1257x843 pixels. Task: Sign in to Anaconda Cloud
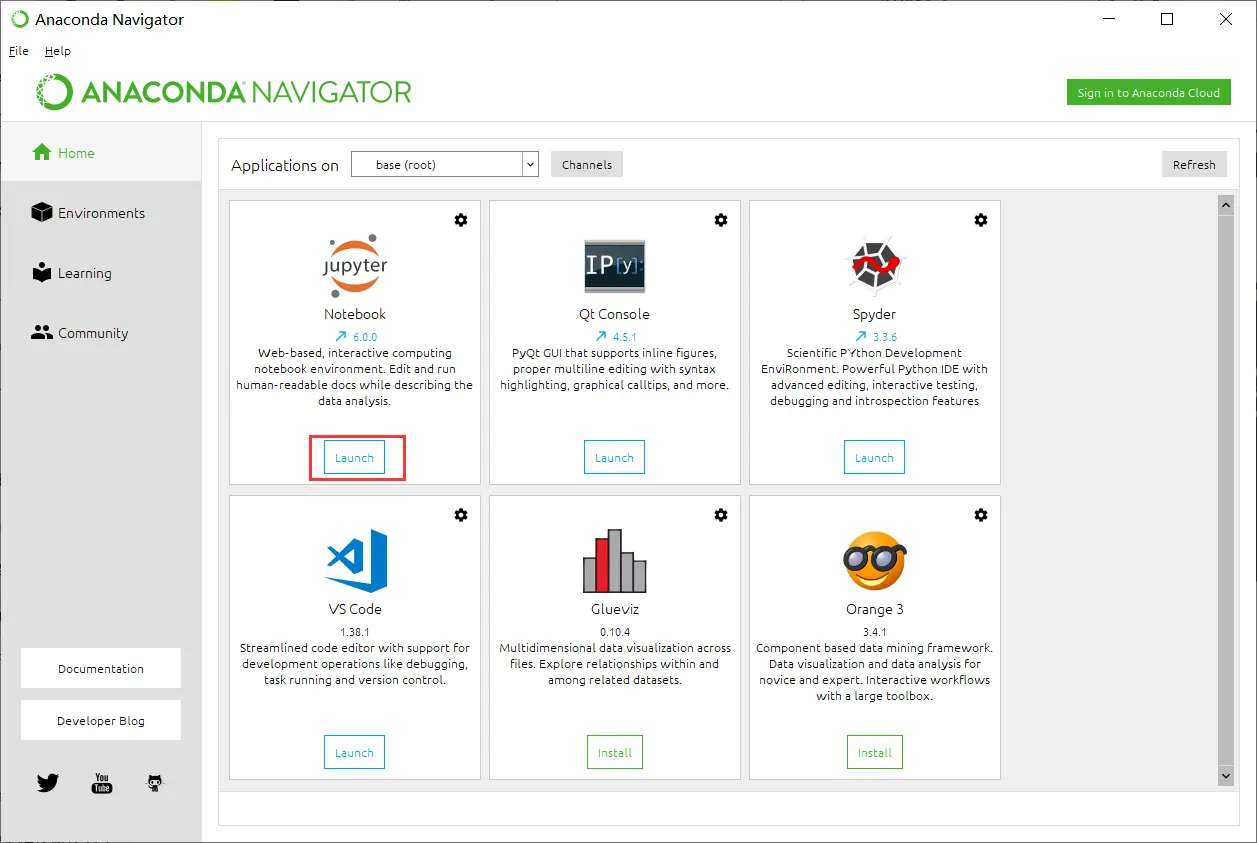point(1149,93)
